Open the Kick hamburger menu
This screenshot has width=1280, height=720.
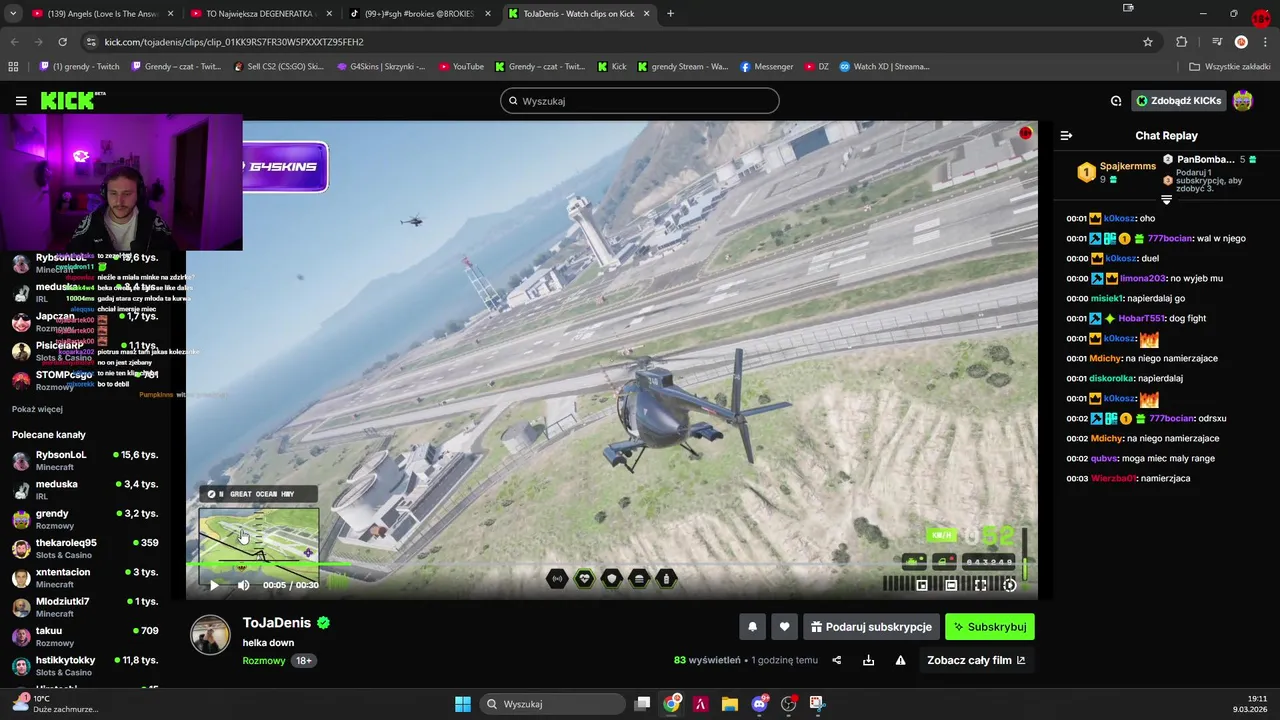click(21, 101)
